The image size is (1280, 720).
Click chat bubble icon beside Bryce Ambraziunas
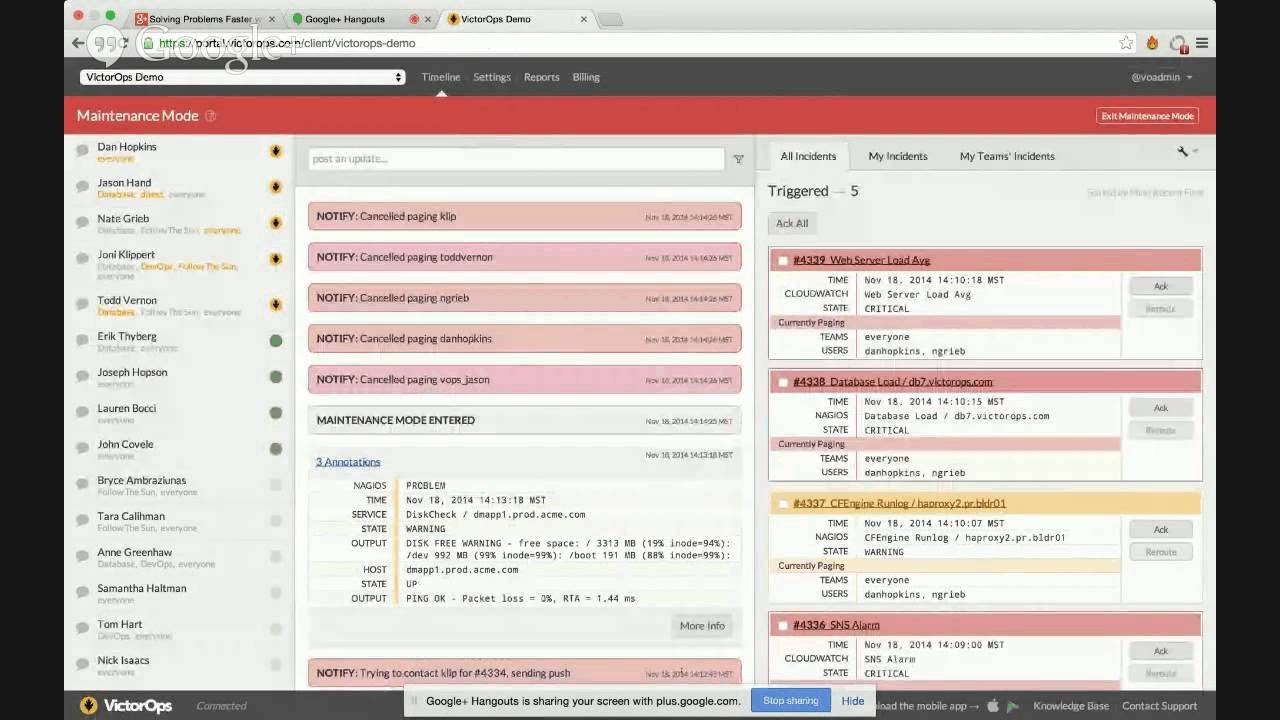coord(83,484)
